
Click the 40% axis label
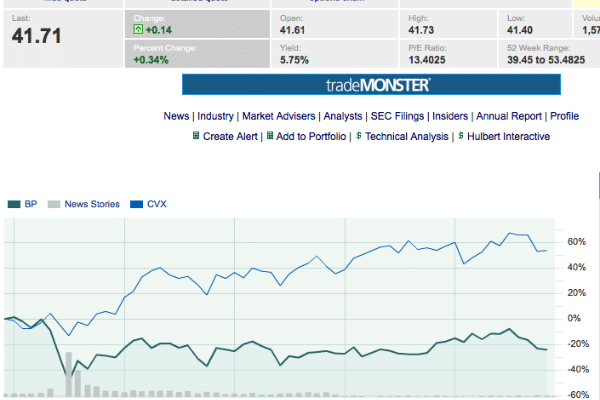point(576,267)
